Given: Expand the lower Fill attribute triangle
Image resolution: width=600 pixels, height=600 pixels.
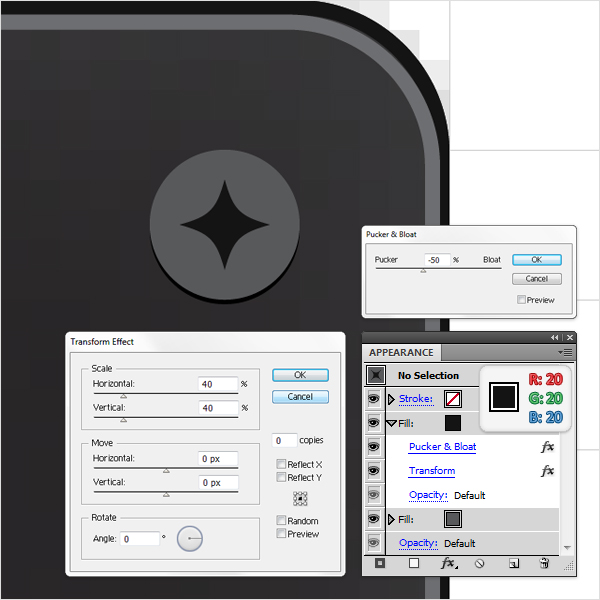Looking at the screenshot, I should 391,519.
